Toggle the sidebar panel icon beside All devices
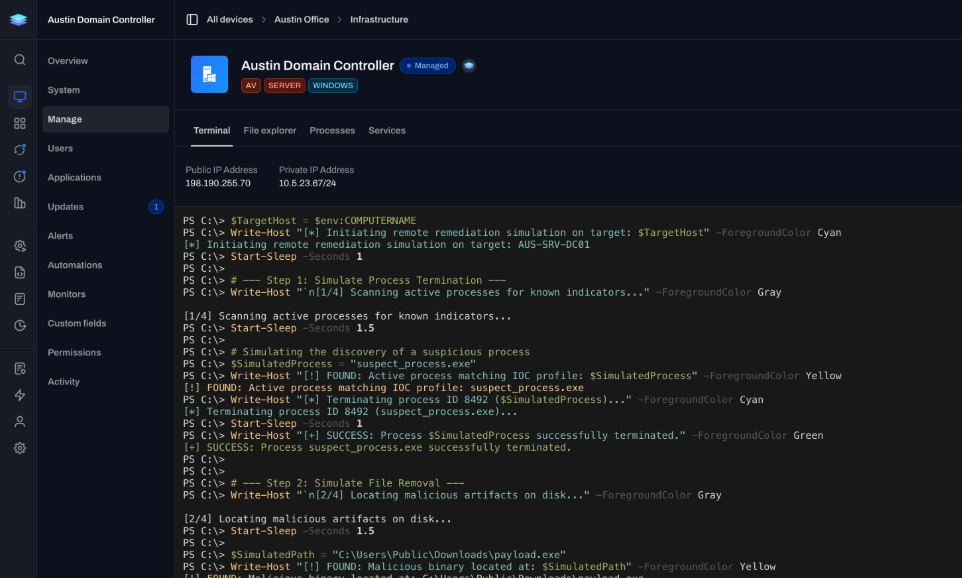The image size is (962, 578). tap(192, 20)
